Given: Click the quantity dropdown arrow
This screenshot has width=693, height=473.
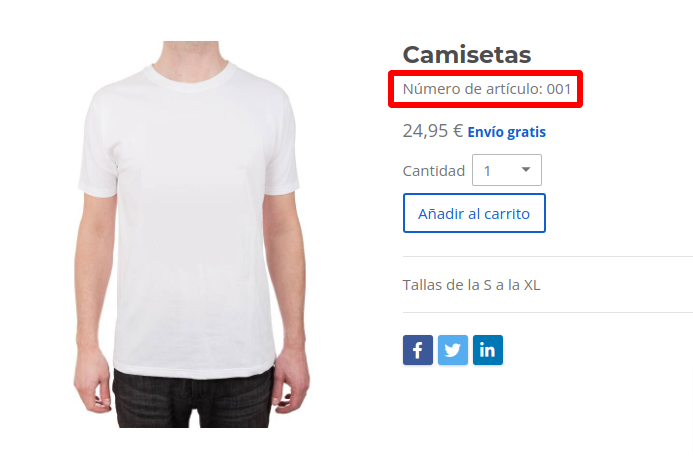Looking at the screenshot, I should tap(525, 170).
